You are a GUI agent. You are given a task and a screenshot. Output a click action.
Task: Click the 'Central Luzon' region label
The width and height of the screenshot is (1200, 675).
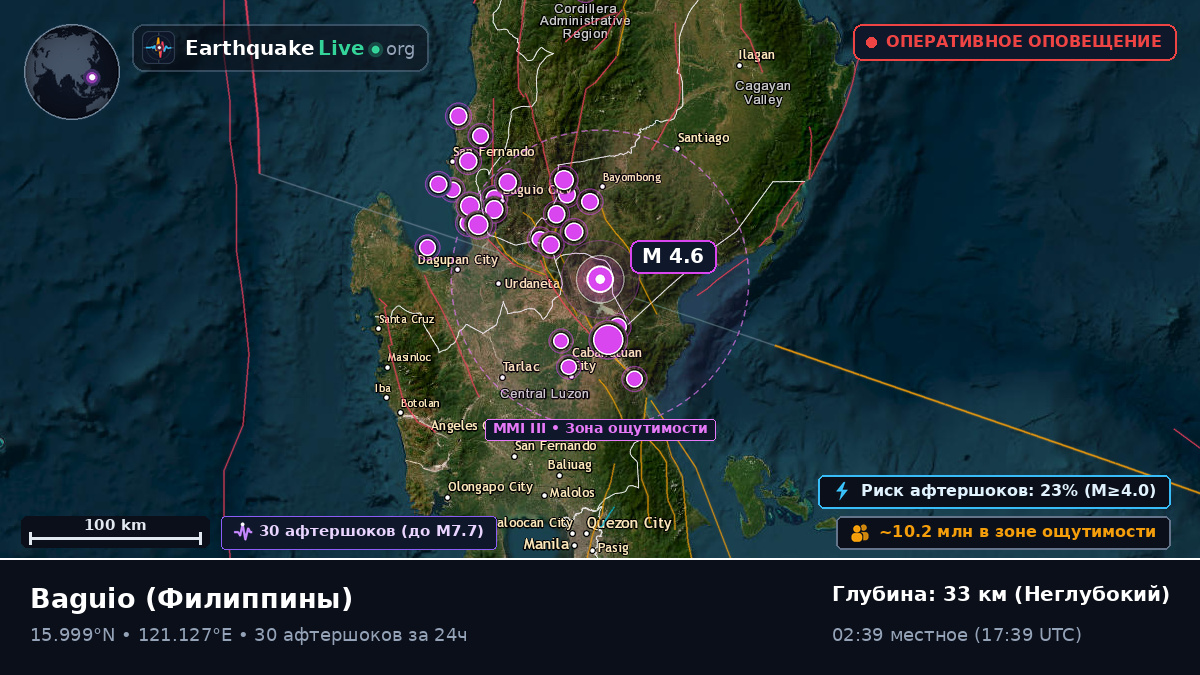tap(545, 394)
